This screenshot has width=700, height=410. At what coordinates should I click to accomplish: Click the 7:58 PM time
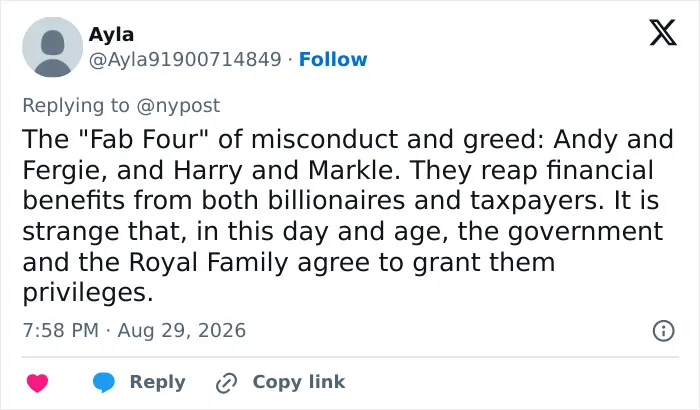click(x=61, y=331)
